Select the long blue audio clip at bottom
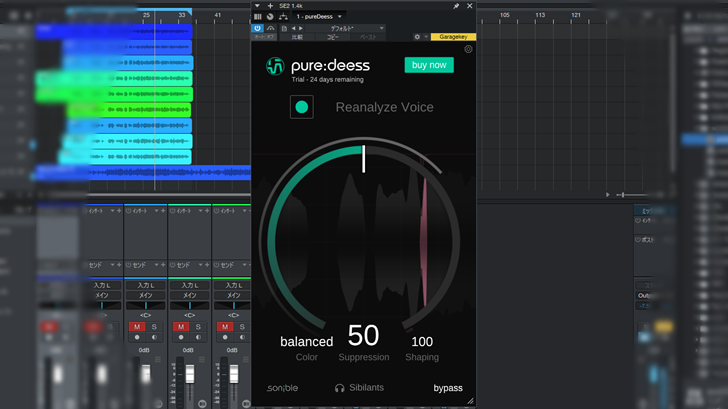This screenshot has height=409, width=728. (x=143, y=172)
